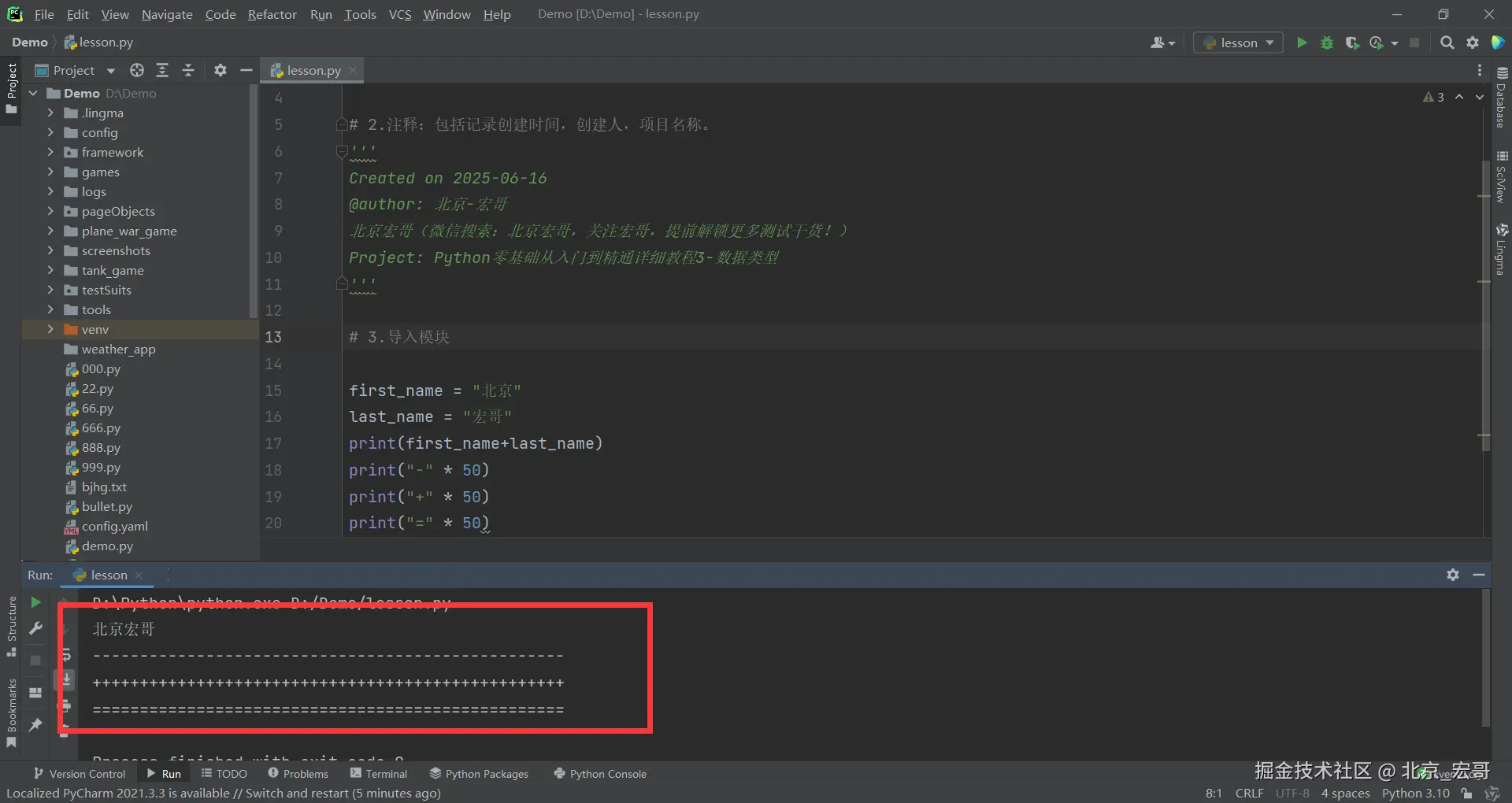Open the Python Console tab
The width and height of the screenshot is (1512, 803).
tap(600, 774)
